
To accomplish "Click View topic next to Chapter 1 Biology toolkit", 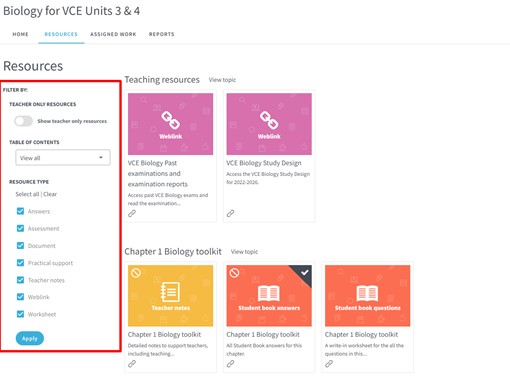I will coord(244,252).
